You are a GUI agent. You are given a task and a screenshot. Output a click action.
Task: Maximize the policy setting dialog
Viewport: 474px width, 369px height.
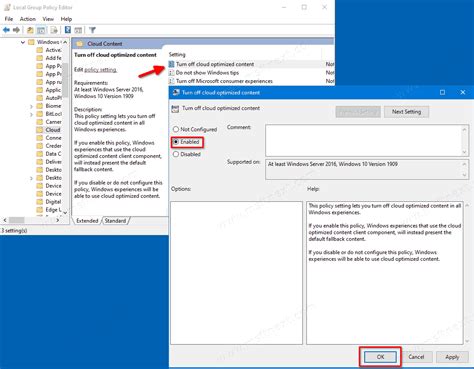[442, 92]
